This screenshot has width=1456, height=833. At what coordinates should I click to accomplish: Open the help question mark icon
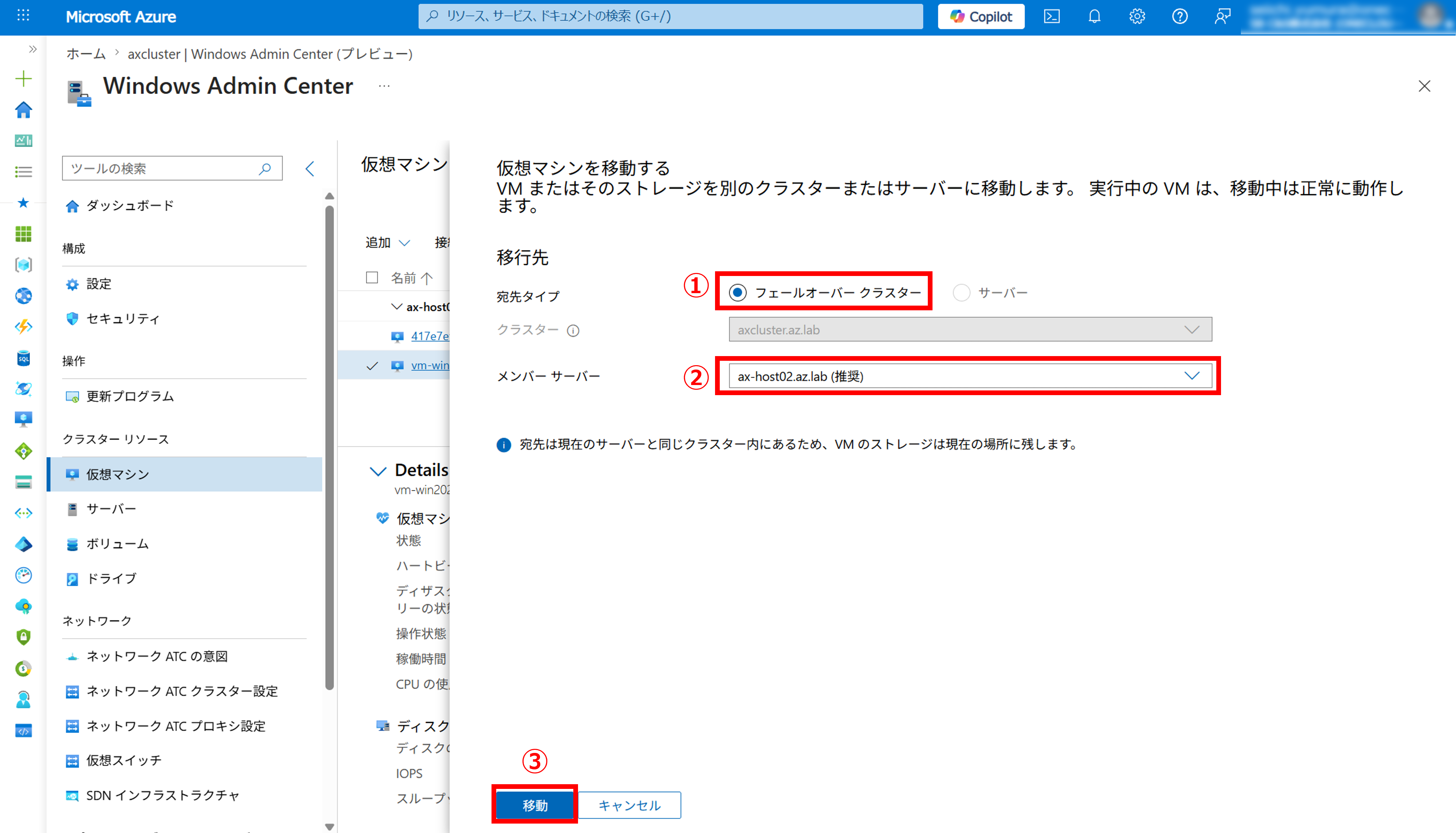click(x=1180, y=16)
